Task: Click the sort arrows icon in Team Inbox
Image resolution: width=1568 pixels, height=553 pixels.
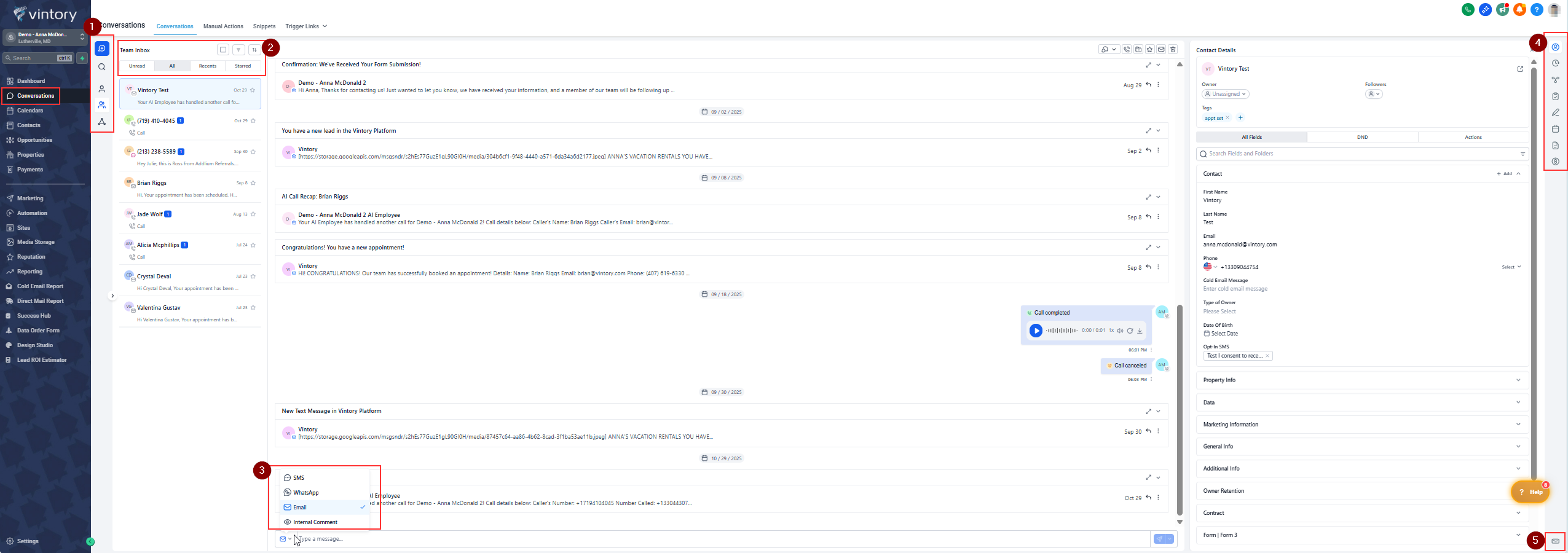Action: [254, 50]
